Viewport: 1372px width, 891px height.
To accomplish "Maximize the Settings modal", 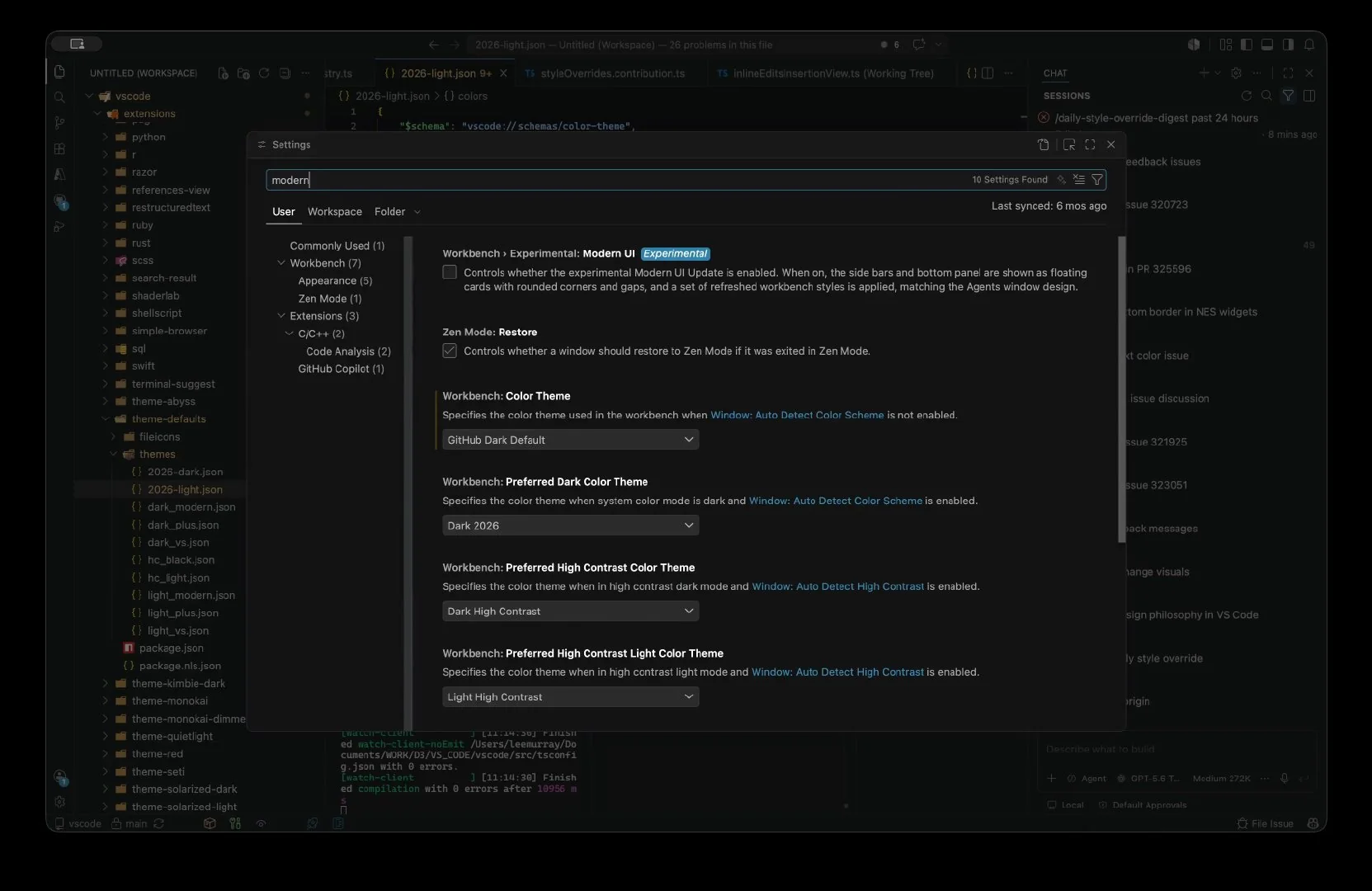I will [x=1090, y=144].
